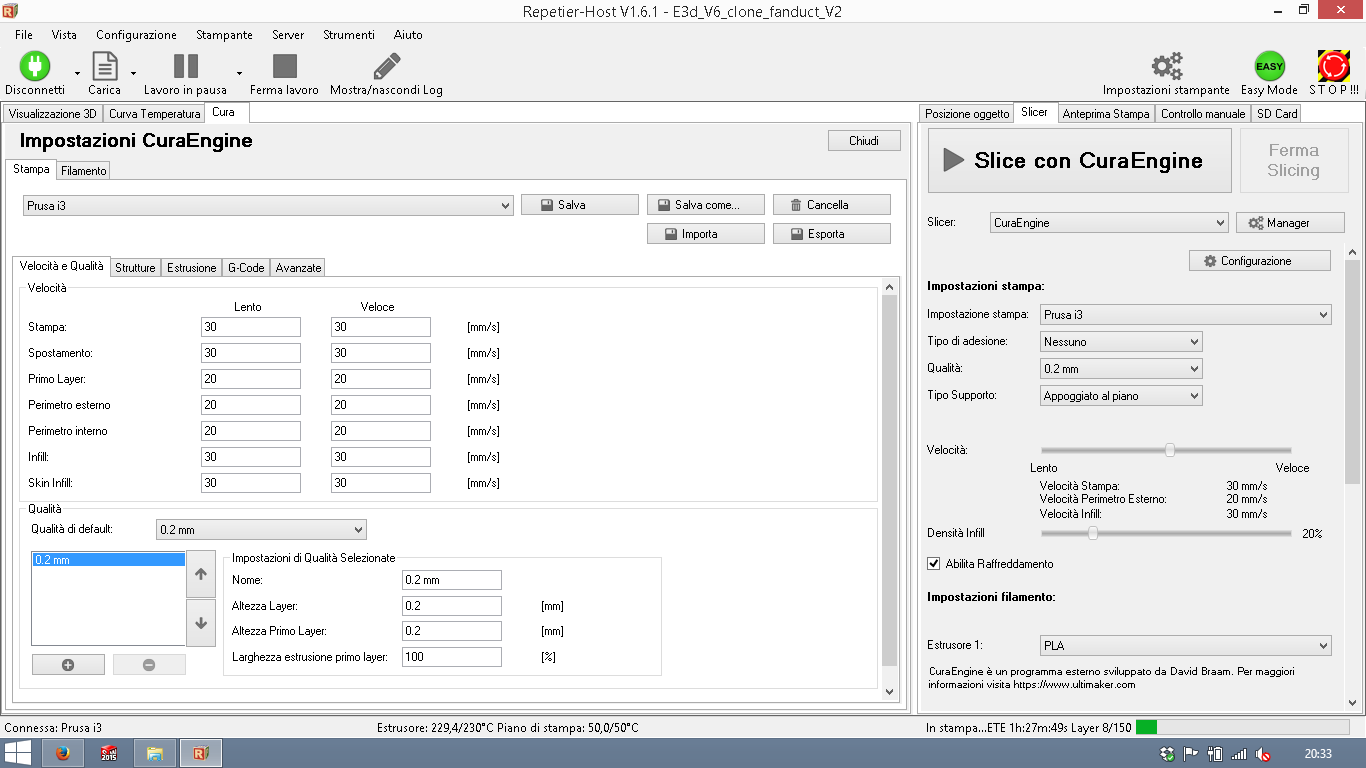Screen dimensions: 1366x768
Task: Open the Strumenti menu
Action: (349, 35)
